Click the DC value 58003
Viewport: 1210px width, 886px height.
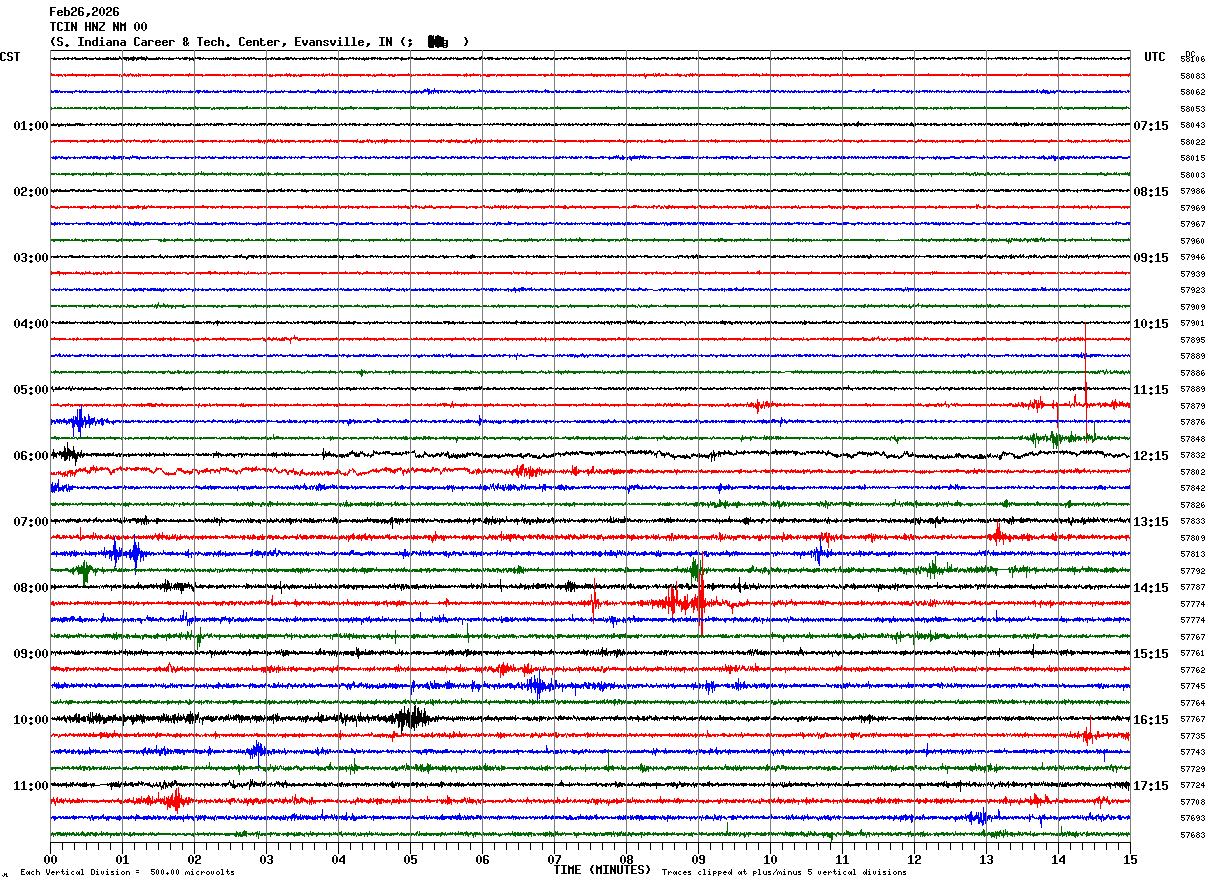coord(1192,175)
